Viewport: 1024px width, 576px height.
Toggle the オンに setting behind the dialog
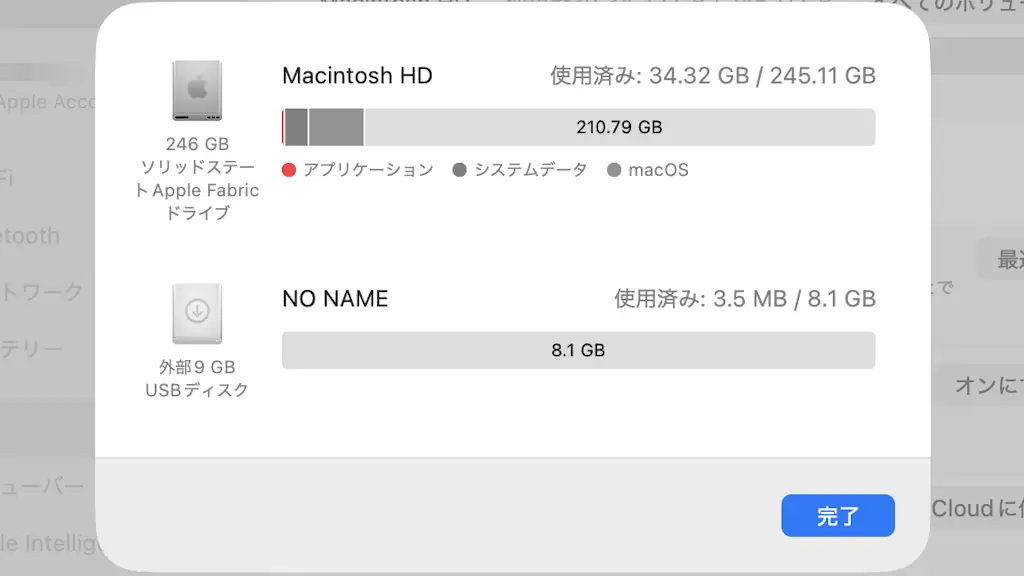(986, 385)
